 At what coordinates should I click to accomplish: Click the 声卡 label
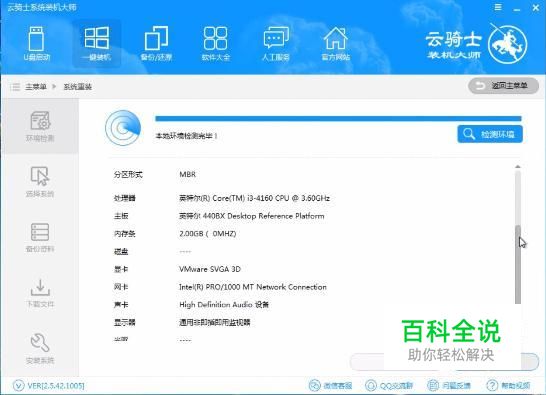tap(121, 304)
